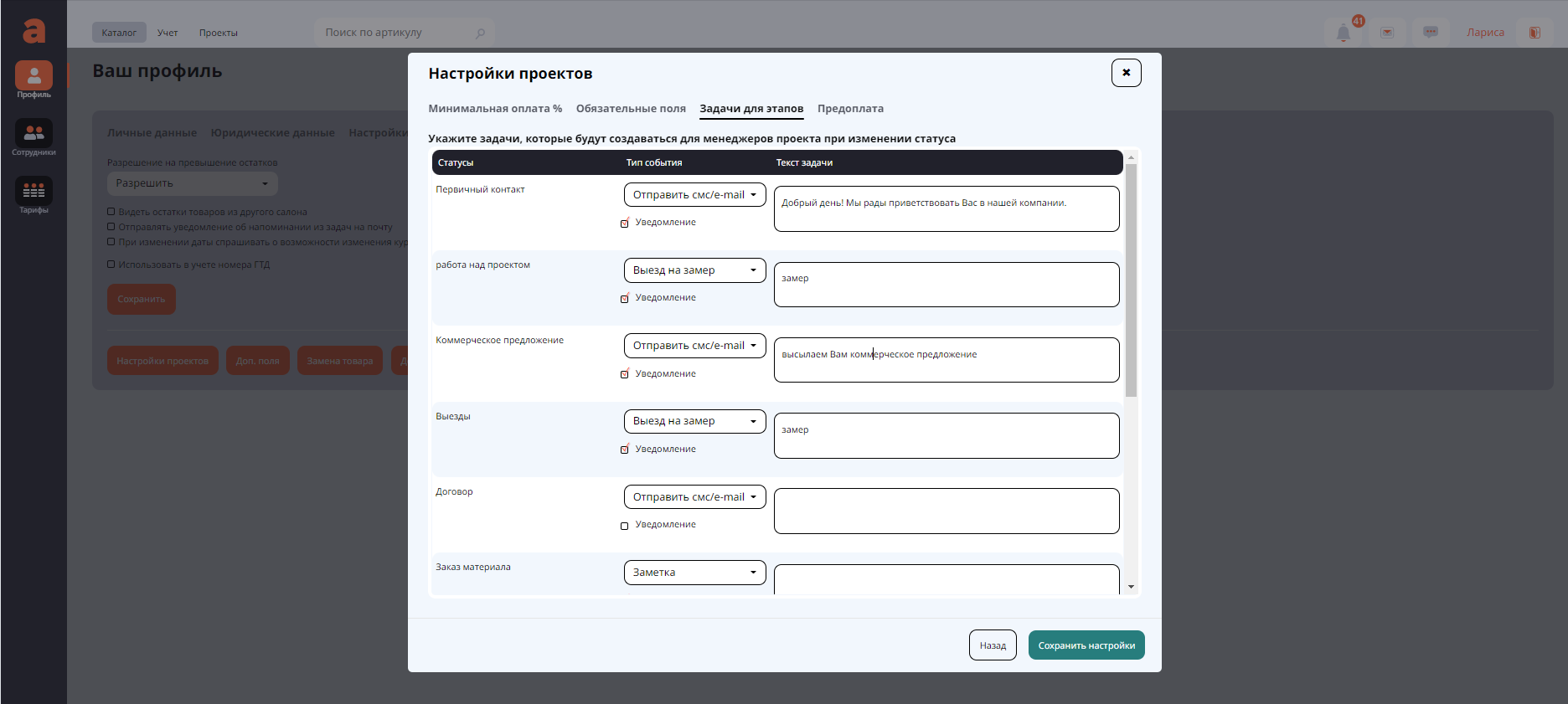
Task: Open the chat messages icon
Action: pos(1431,33)
